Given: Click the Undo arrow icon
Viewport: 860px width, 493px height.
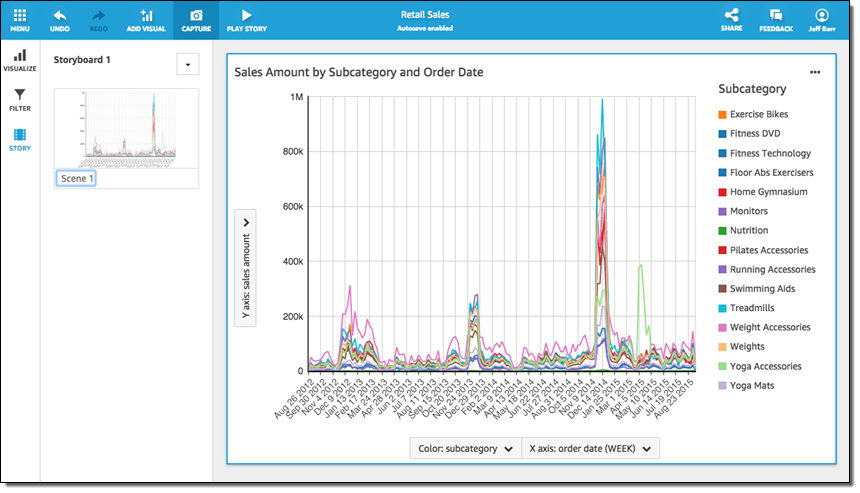Looking at the screenshot, I should (x=60, y=17).
